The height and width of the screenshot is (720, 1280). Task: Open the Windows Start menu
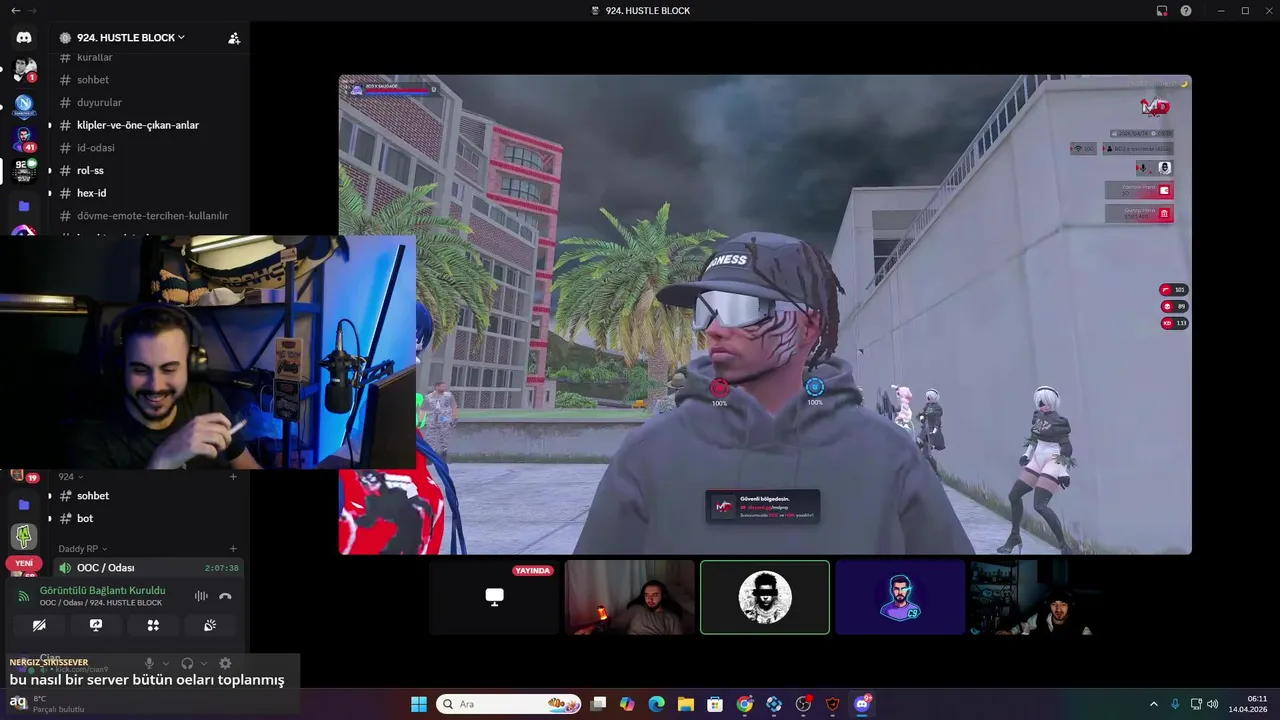pos(419,704)
